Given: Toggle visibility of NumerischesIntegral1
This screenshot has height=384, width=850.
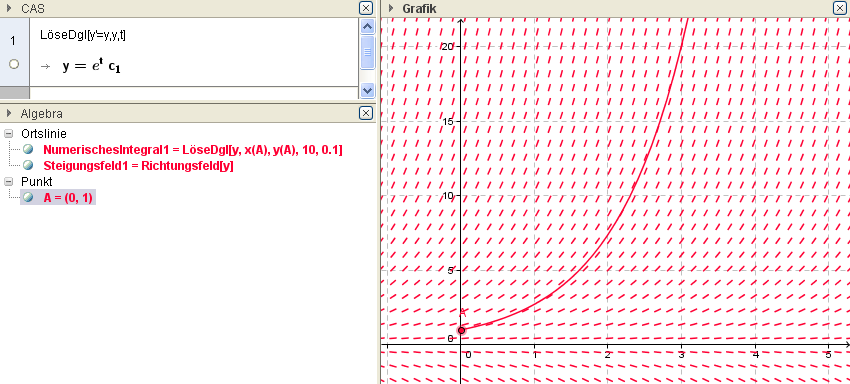Looking at the screenshot, I should 28,149.
